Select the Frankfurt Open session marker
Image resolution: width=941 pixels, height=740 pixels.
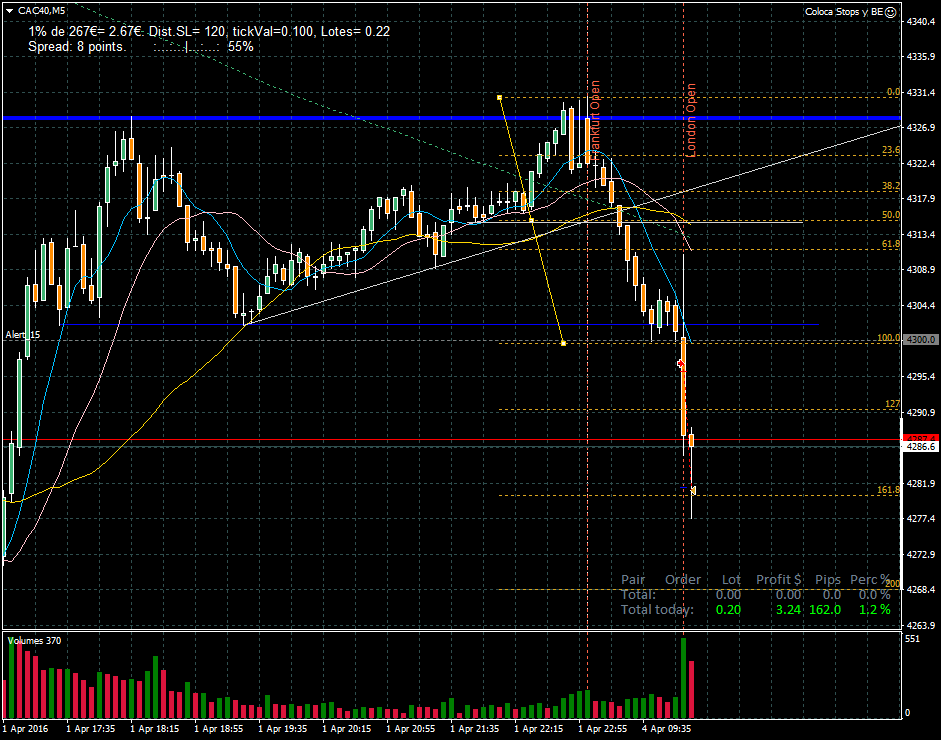595,120
